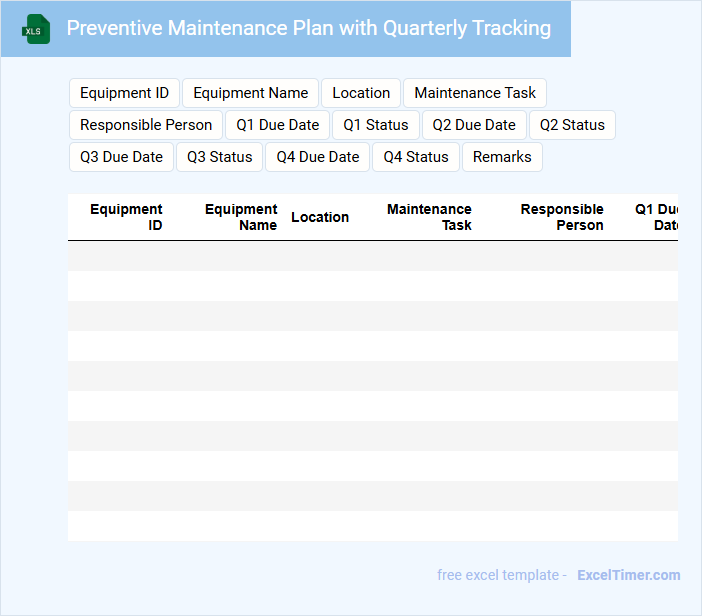The image size is (702, 616).
Task: Select the Equipment Name tag
Action: (250, 93)
